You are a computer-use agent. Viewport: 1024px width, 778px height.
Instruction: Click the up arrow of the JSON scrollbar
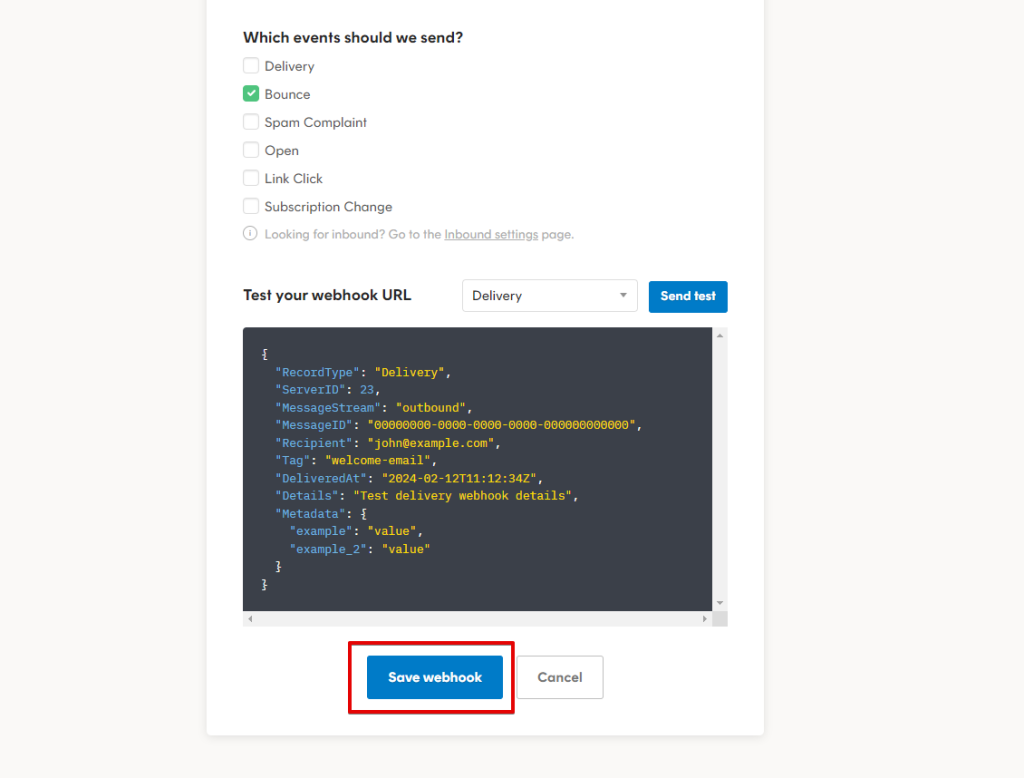click(720, 336)
